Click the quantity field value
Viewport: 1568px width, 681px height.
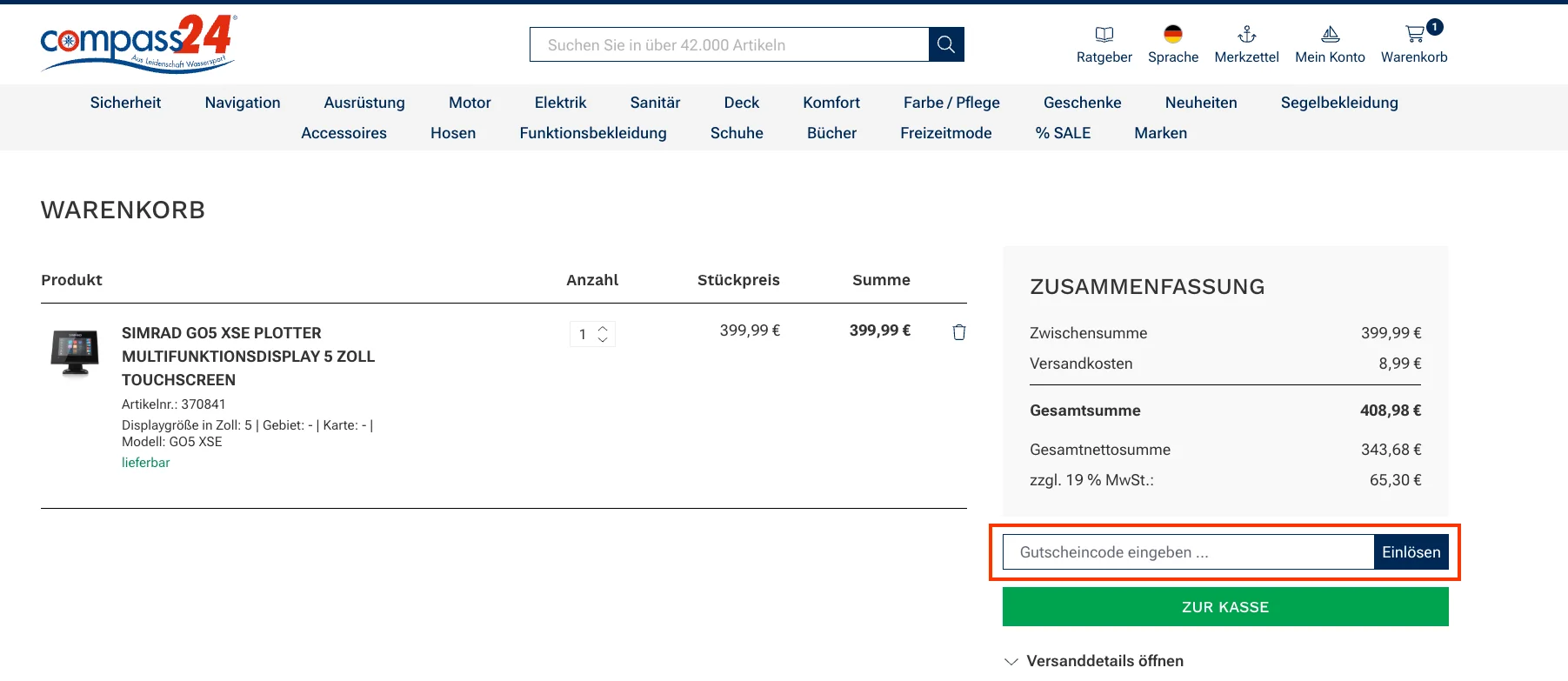pos(583,334)
